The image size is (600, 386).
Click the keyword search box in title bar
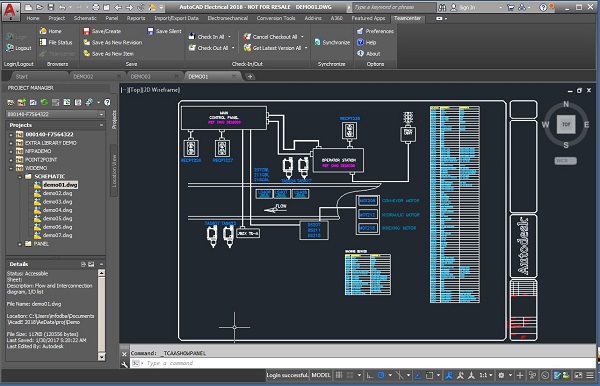[x=393, y=7]
